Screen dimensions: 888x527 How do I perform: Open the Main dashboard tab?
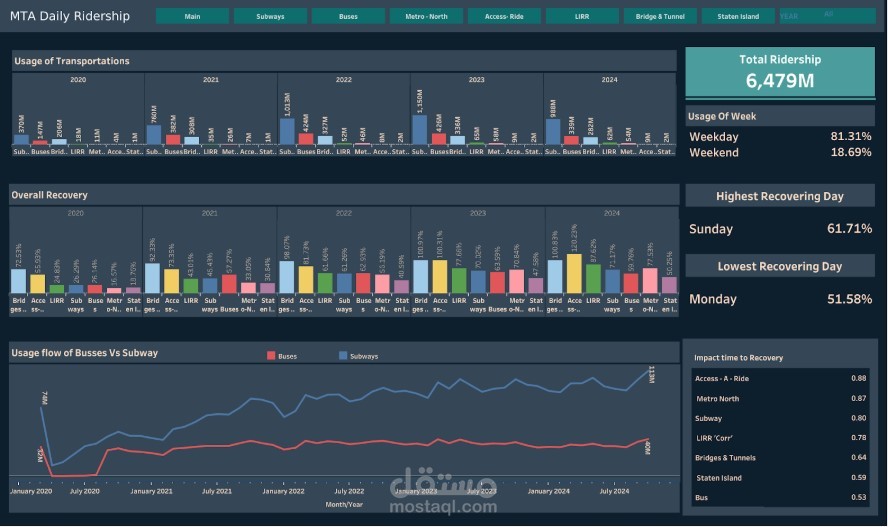(192, 16)
